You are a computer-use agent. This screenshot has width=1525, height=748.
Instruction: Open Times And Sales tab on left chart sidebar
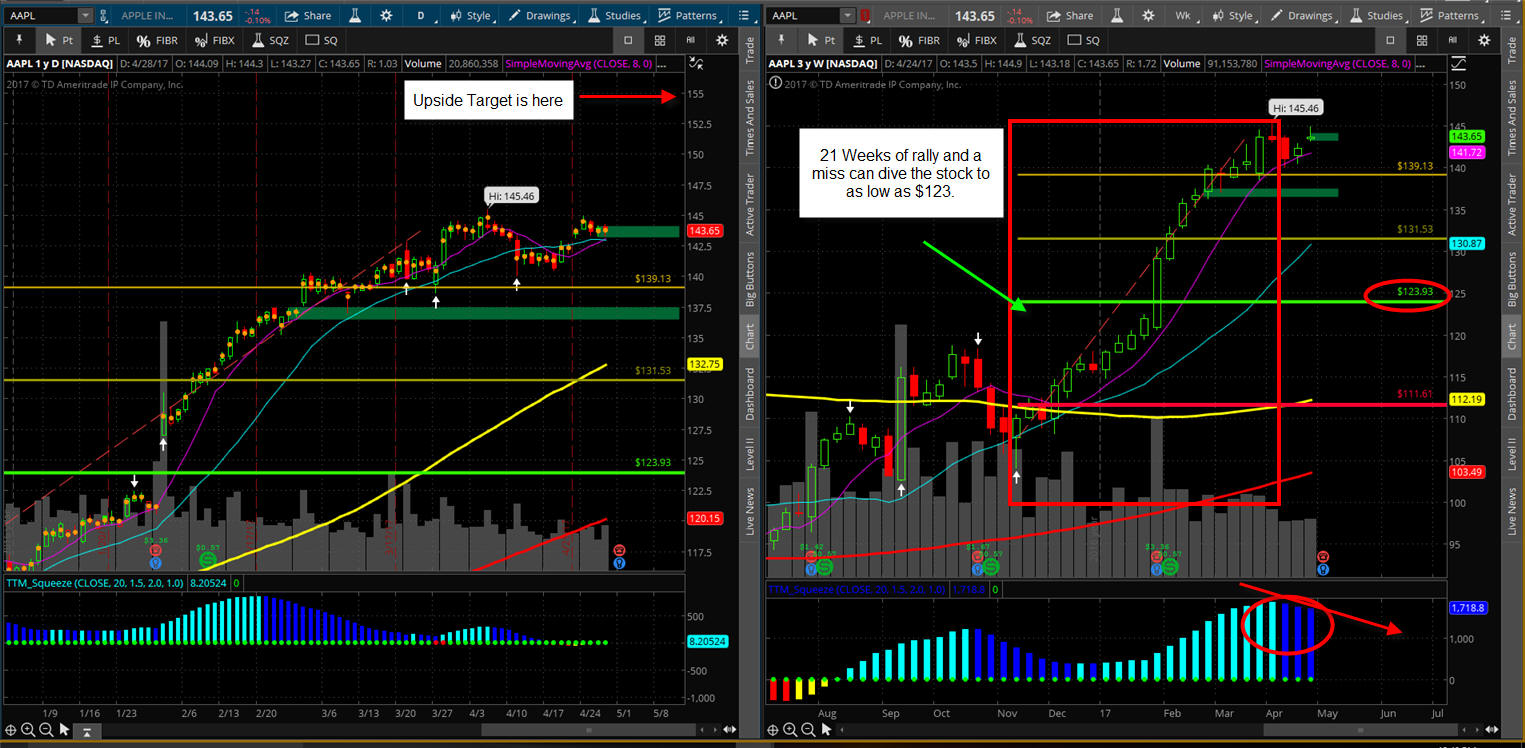pos(750,119)
